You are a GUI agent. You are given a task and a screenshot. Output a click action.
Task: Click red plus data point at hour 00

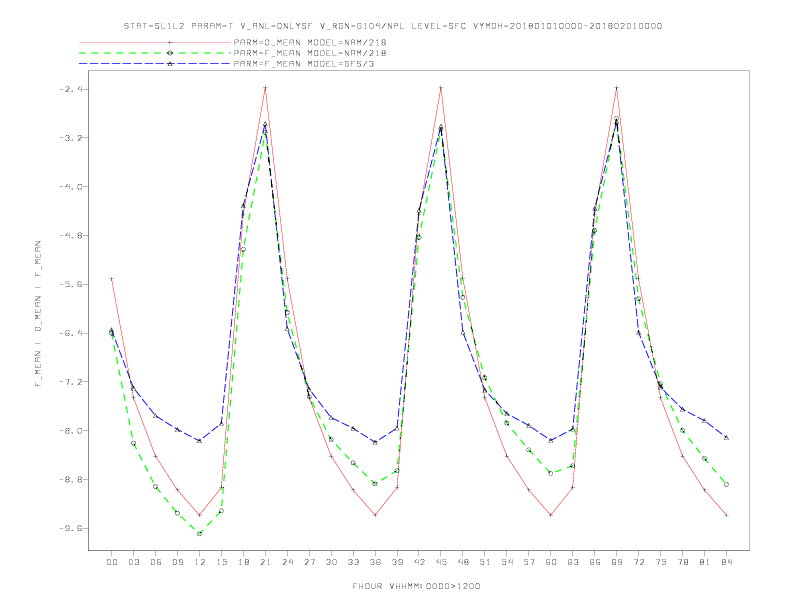pos(112,279)
